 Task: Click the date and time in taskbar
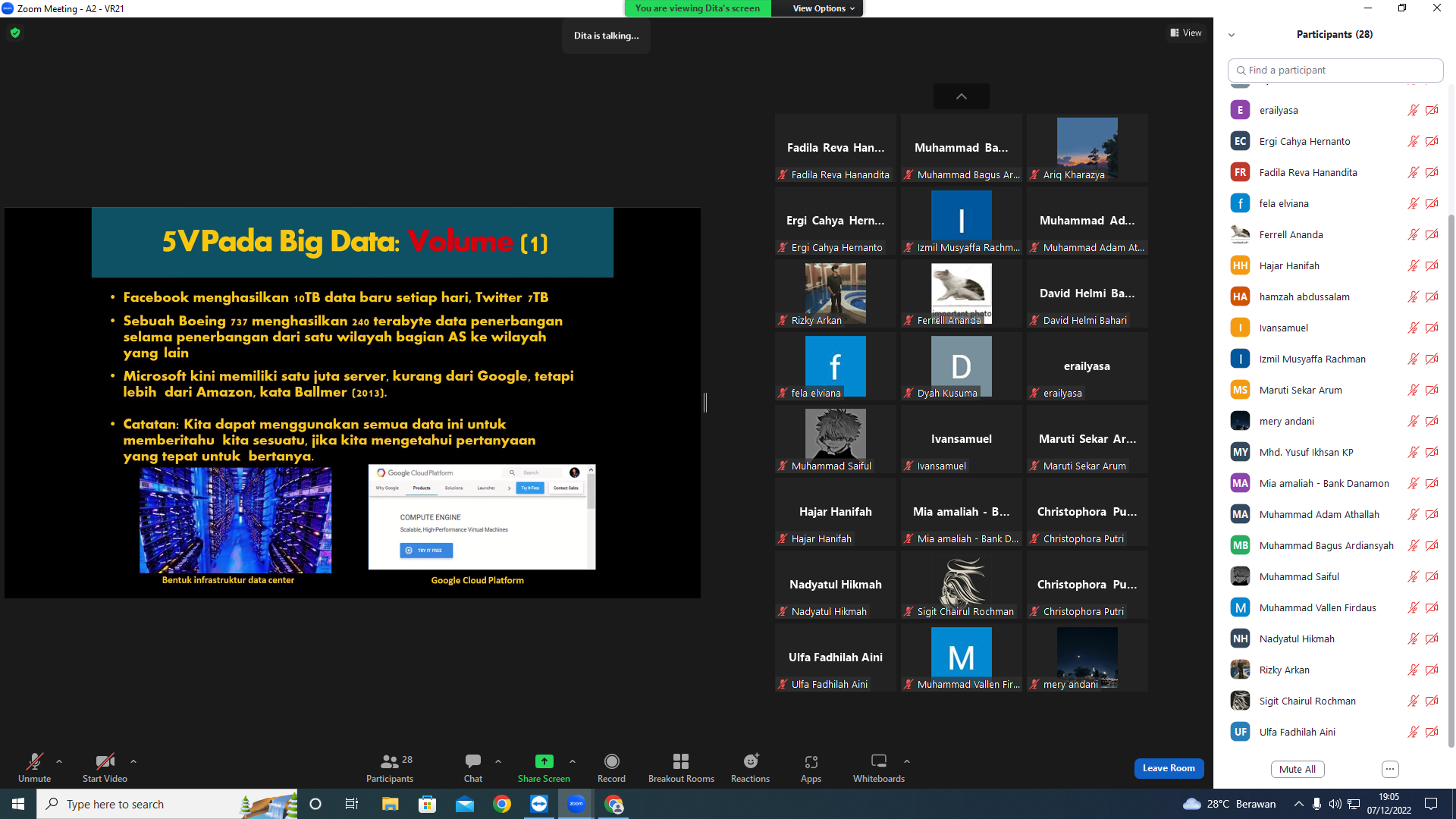pyautogui.click(x=1389, y=804)
